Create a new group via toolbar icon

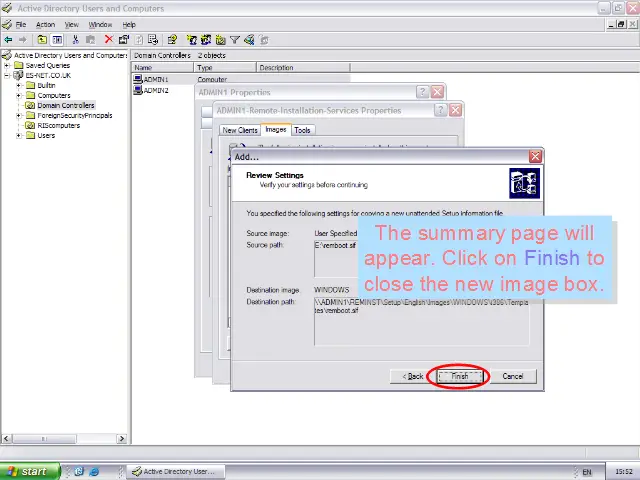(206, 40)
